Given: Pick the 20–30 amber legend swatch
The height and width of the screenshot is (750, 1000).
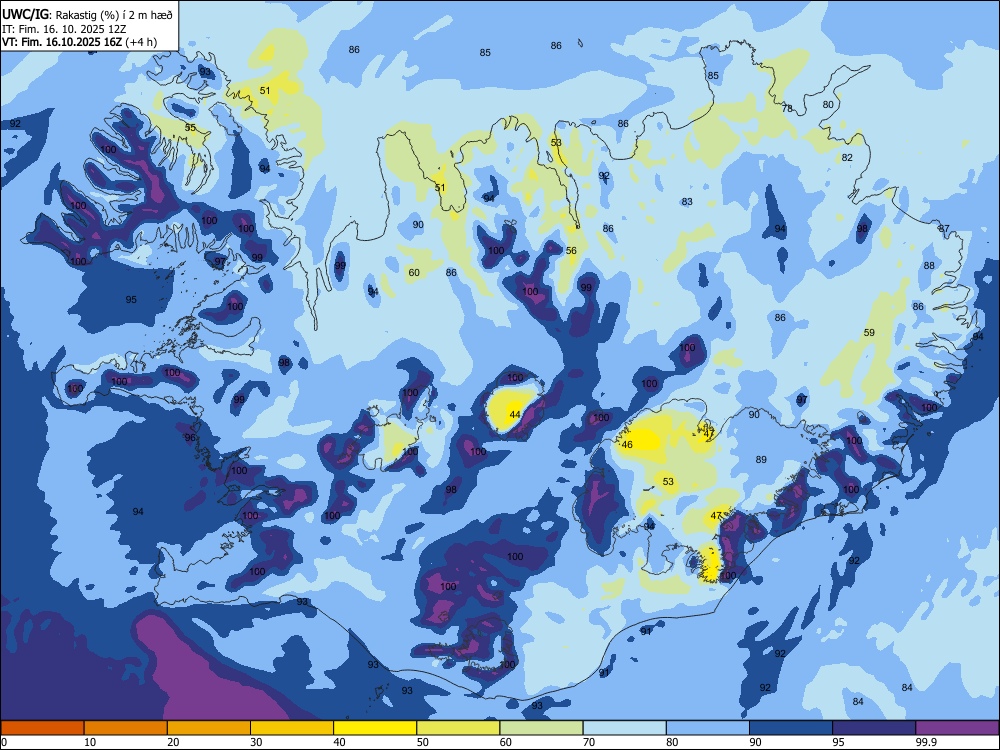Looking at the screenshot, I should click(209, 728).
